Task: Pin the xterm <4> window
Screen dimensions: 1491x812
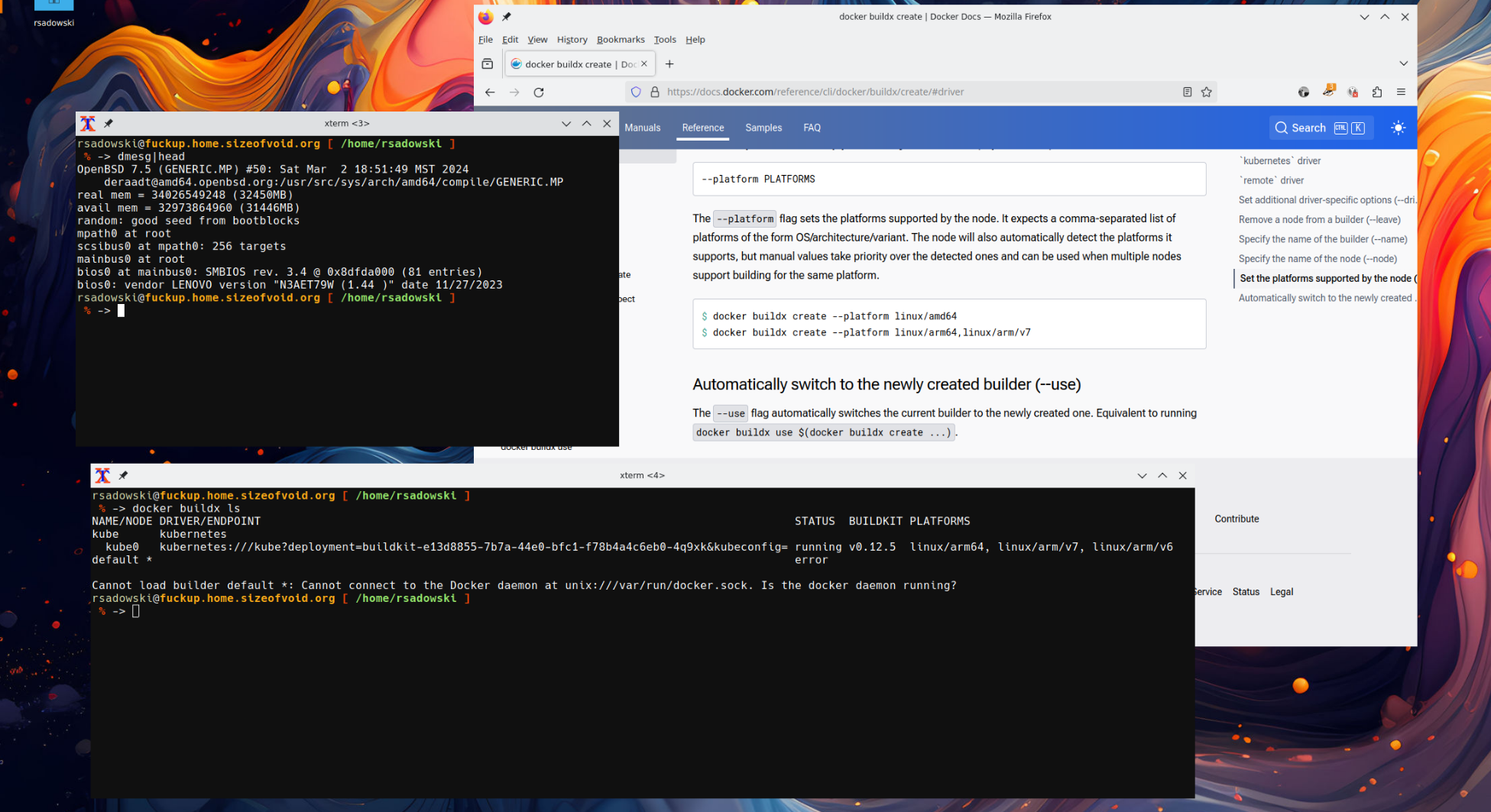Action: (x=123, y=475)
